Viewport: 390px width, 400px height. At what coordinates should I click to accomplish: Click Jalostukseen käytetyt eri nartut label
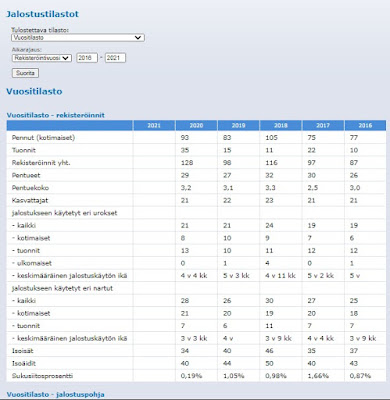[62, 288]
